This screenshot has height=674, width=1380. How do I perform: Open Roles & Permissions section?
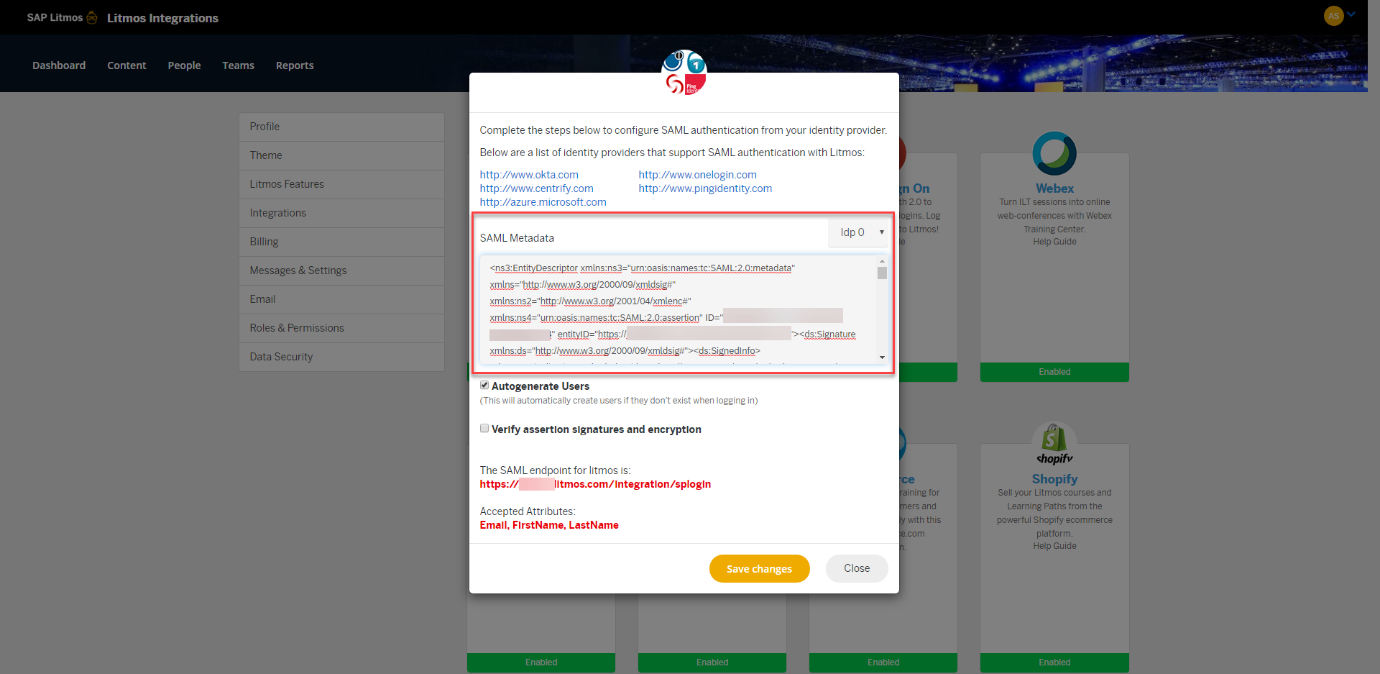(x=341, y=328)
